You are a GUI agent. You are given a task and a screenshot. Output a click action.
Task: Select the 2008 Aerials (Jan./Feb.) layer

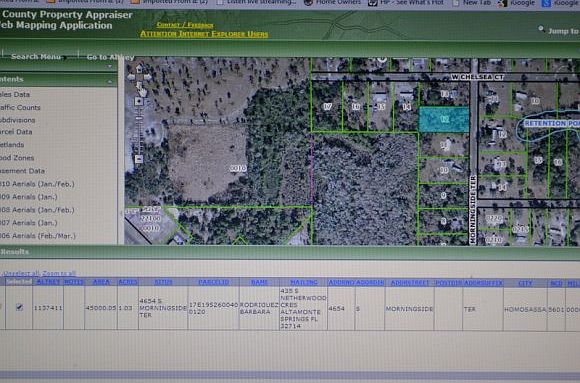[37, 210]
